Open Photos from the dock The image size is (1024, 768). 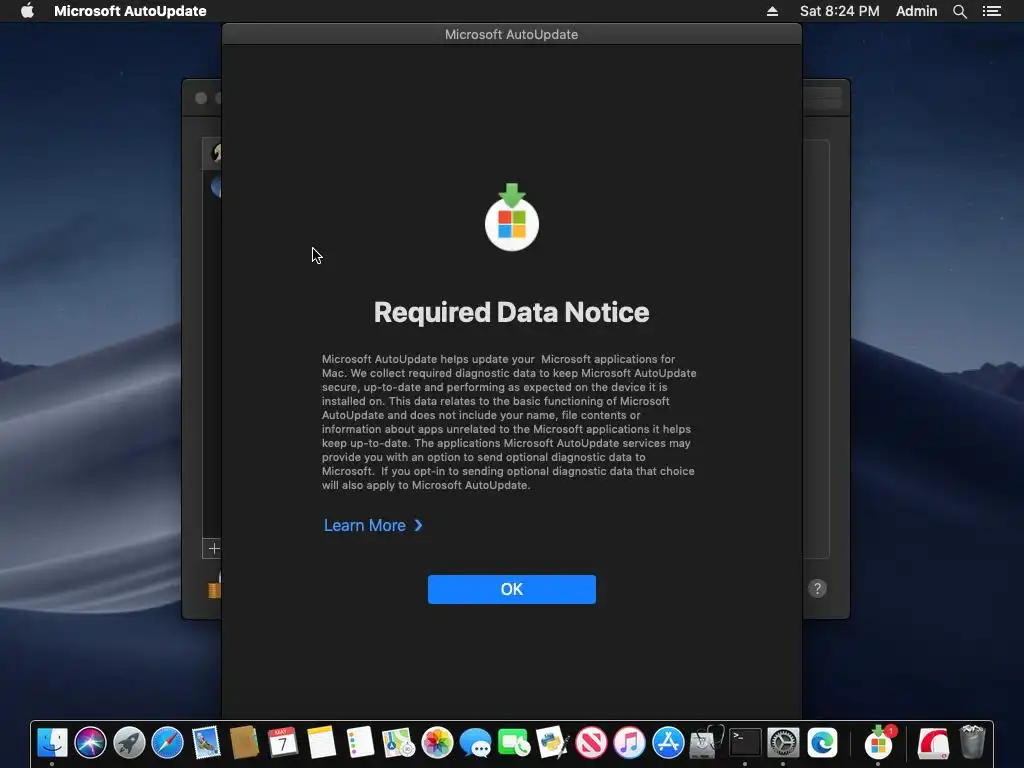pyautogui.click(x=437, y=743)
